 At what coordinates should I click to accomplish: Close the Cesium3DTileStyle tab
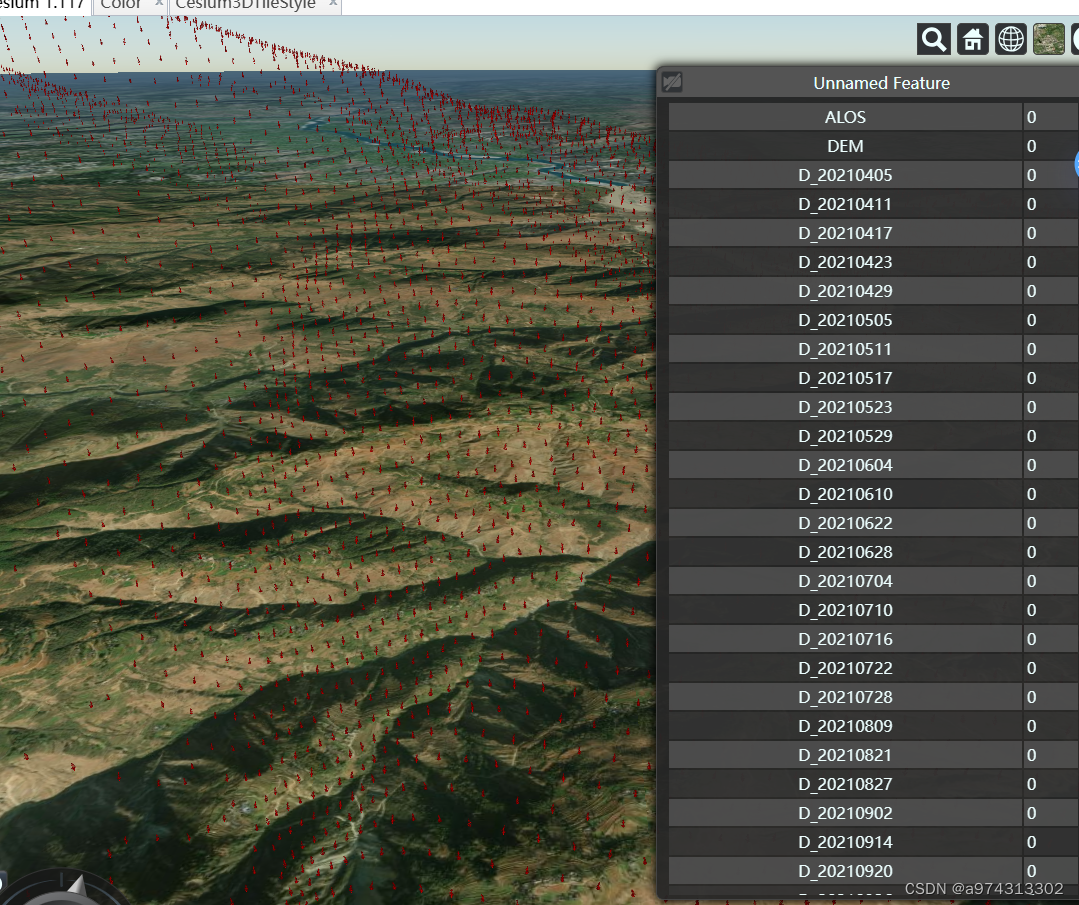click(333, 3)
